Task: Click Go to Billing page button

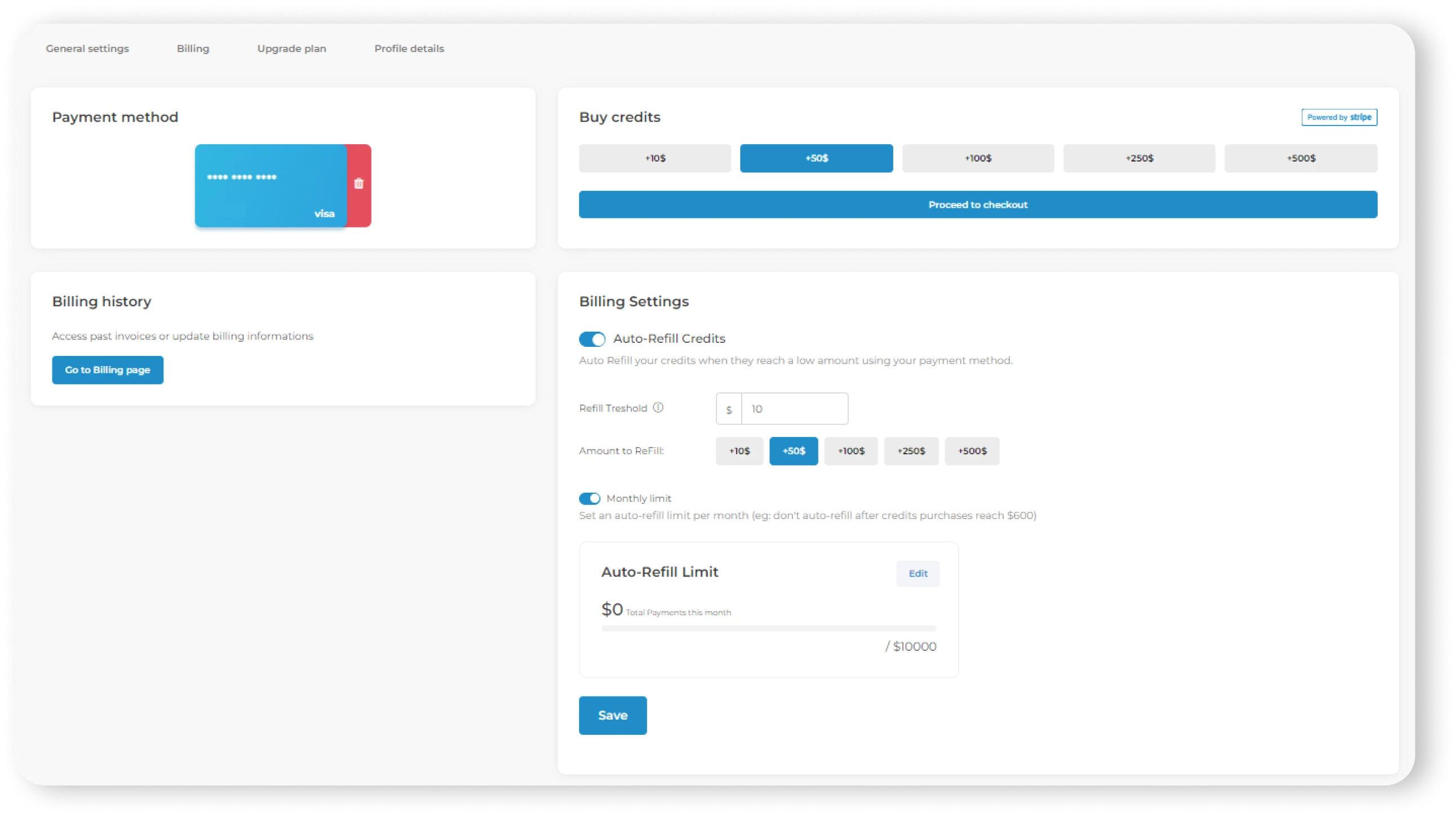Action: pyautogui.click(x=108, y=370)
